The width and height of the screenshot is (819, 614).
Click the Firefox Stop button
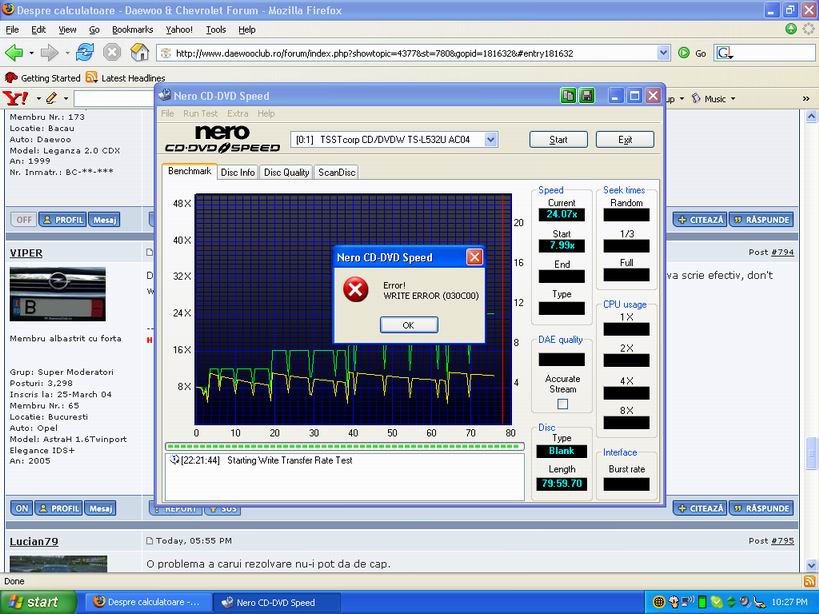click(x=112, y=52)
